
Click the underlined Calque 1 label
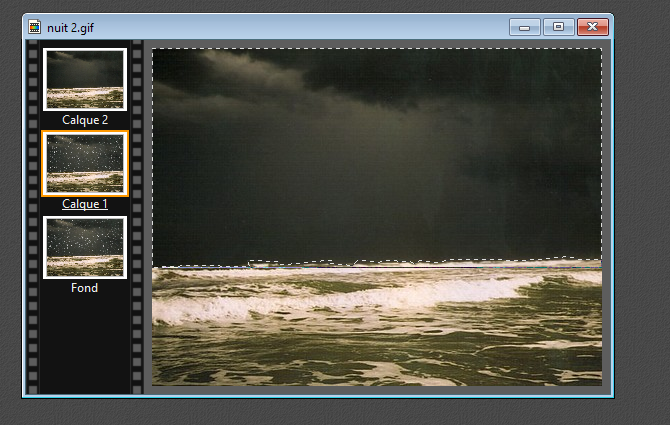click(x=85, y=204)
